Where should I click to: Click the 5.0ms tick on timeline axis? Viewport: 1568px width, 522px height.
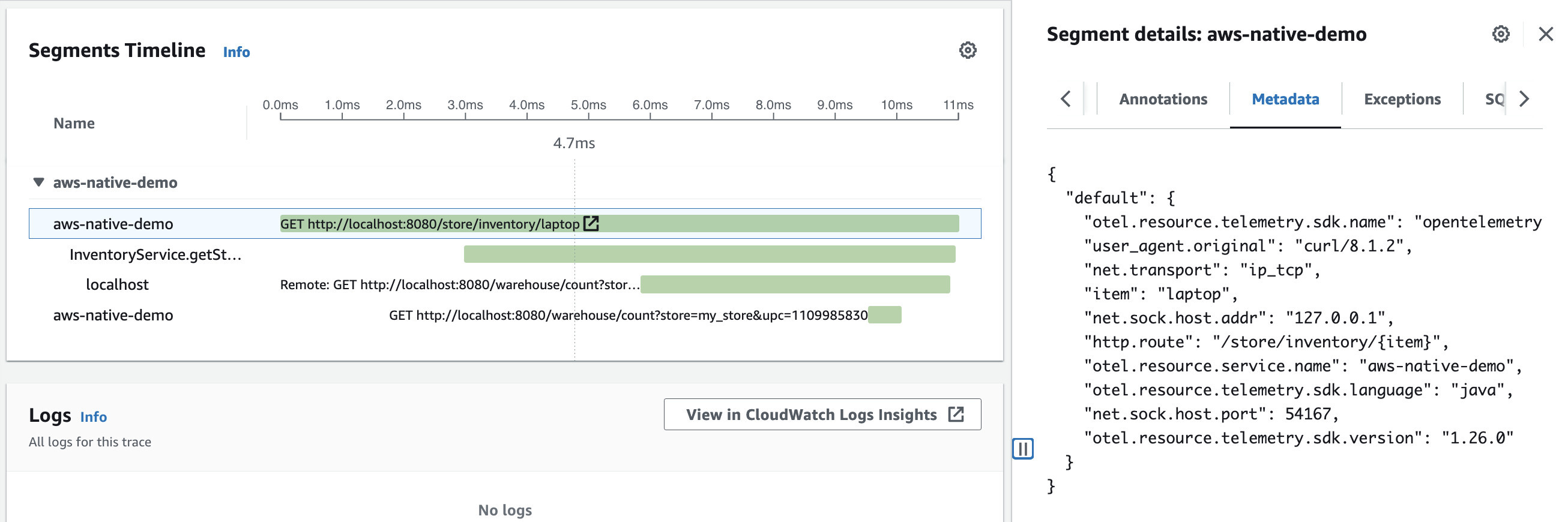[x=588, y=105]
